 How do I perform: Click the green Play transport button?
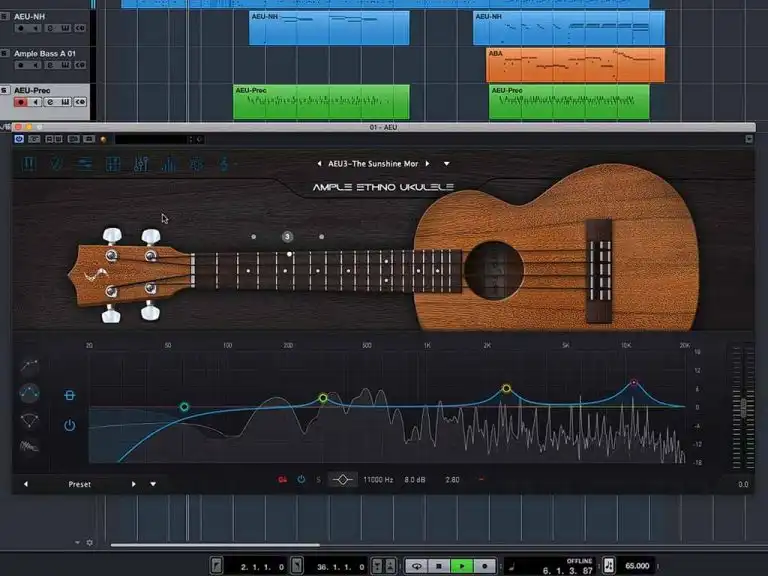click(461, 566)
